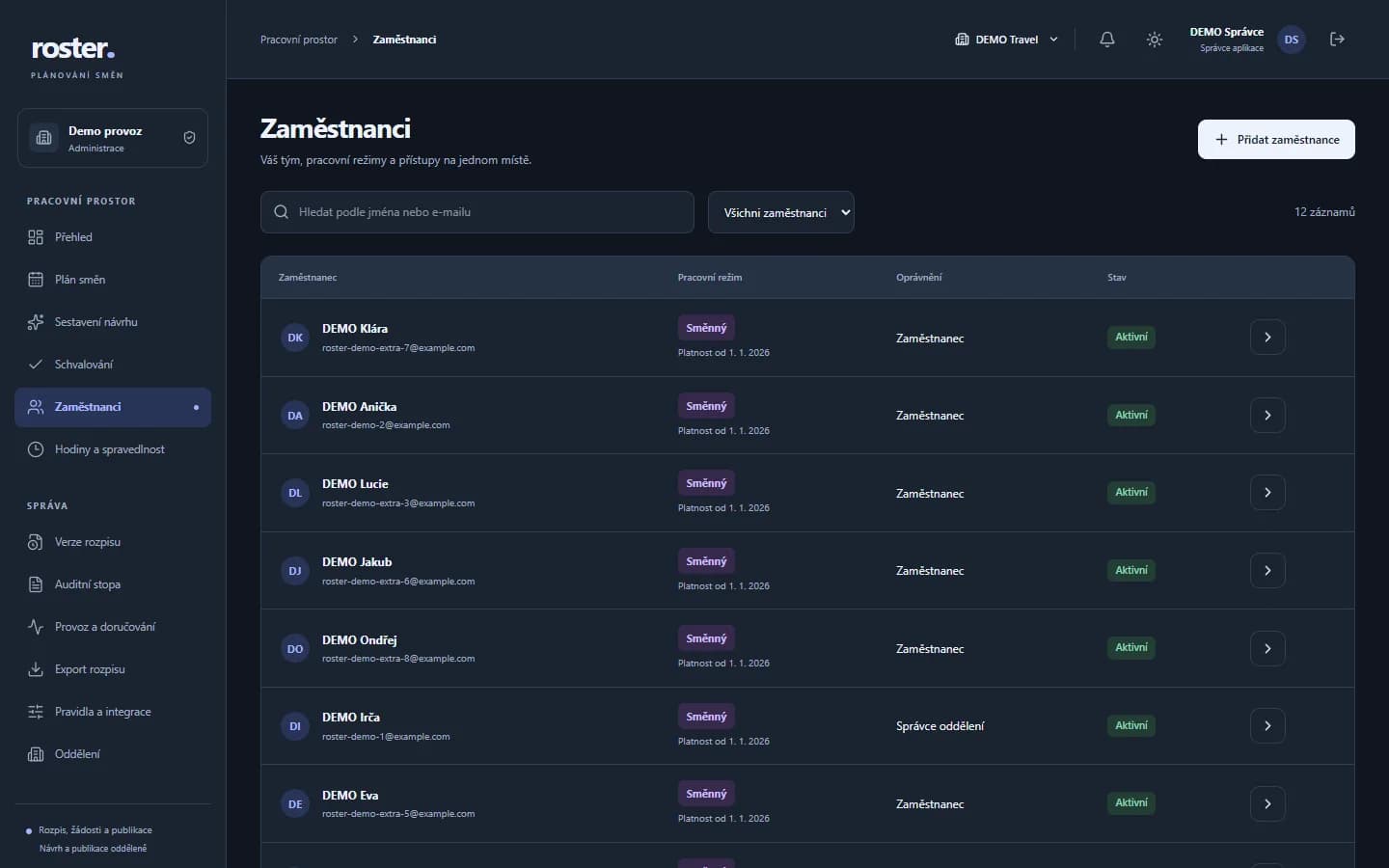Viewport: 1389px width, 868px height.
Task: Click the Provoz a doručování activity icon
Action: click(x=36, y=627)
